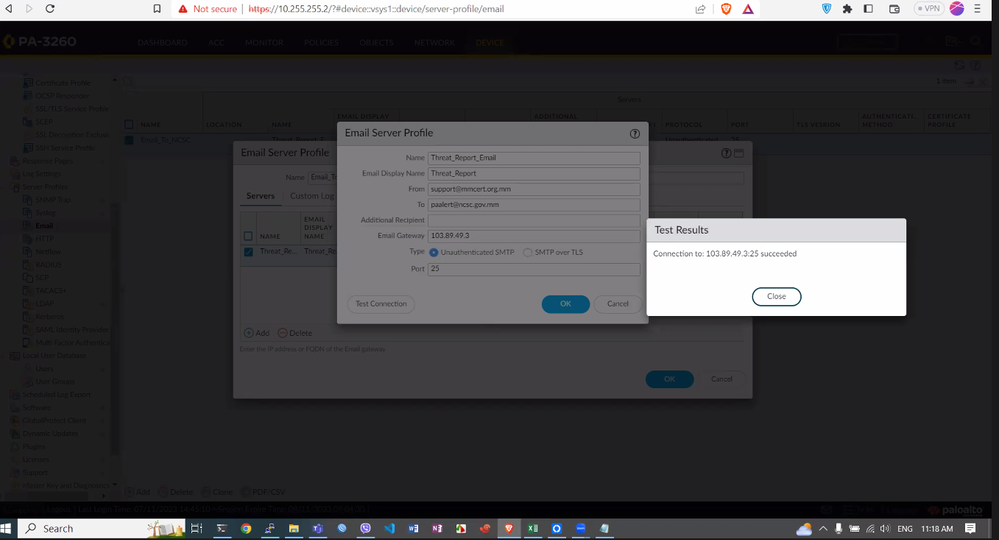Click the Additional Recipient field
This screenshot has height=540, width=999.
coord(534,220)
